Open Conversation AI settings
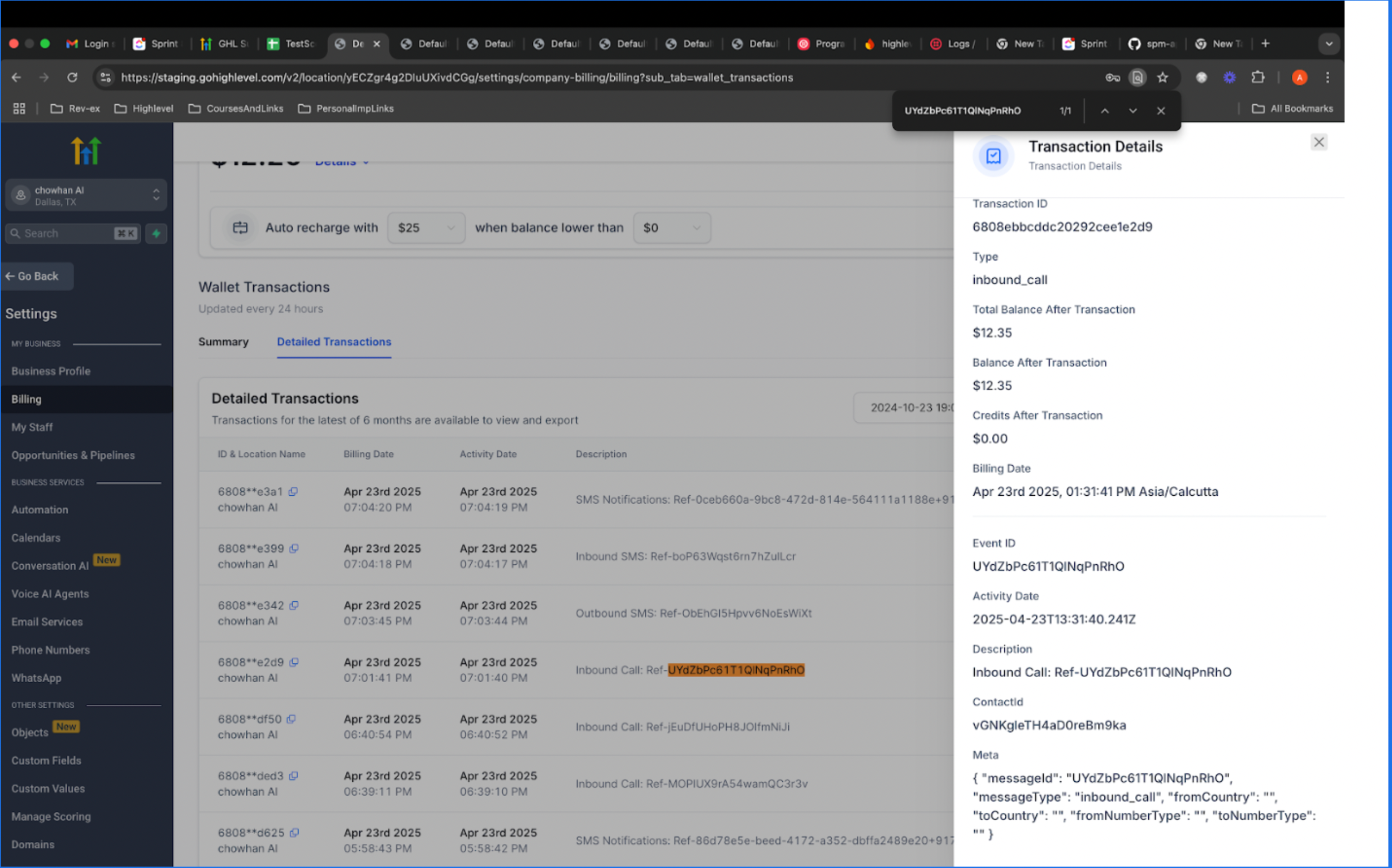This screenshot has width=1392, height=868. (x=50, y=566)
